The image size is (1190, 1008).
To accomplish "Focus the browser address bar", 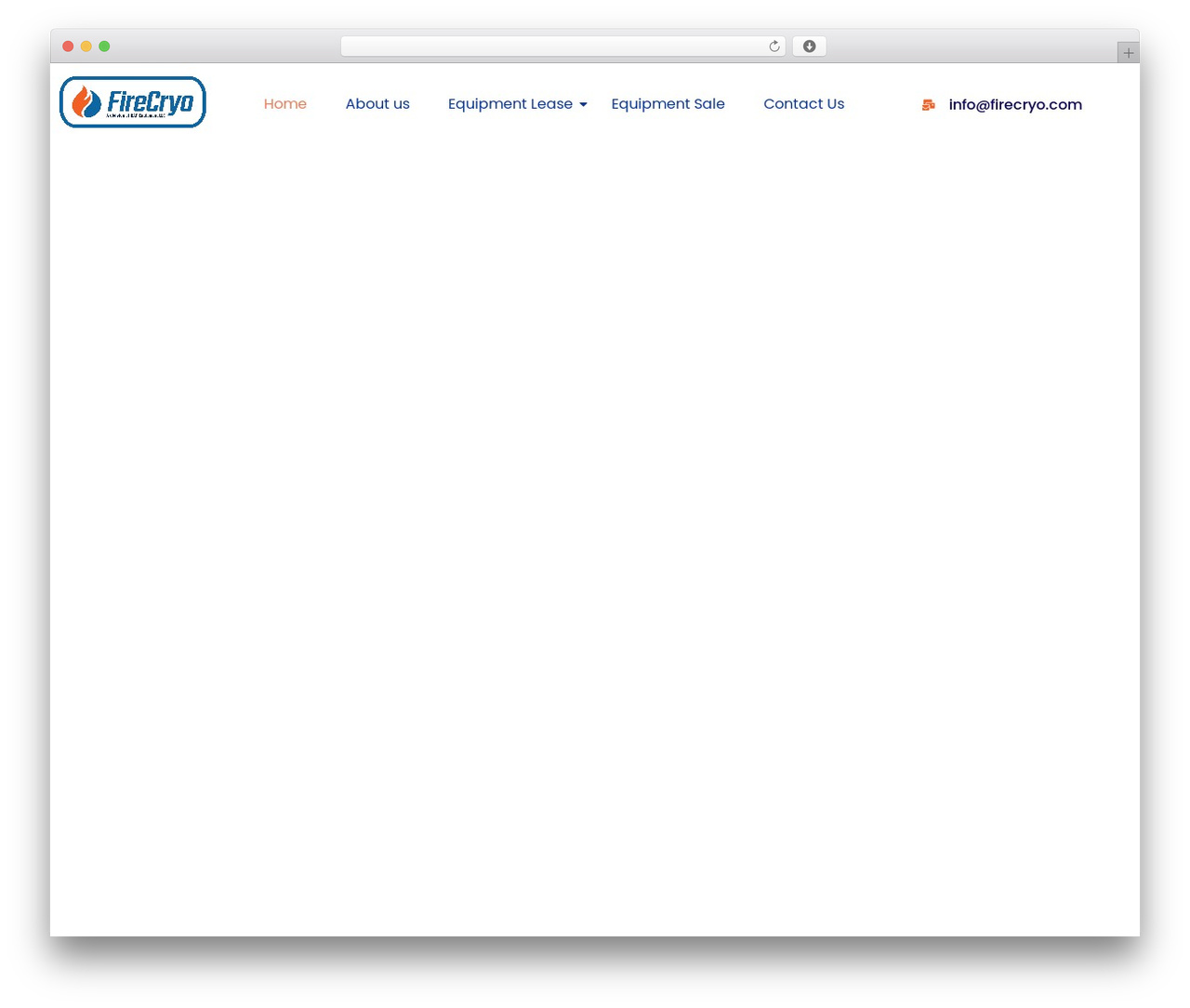I will pyautogui.click(x=562, y=46).
